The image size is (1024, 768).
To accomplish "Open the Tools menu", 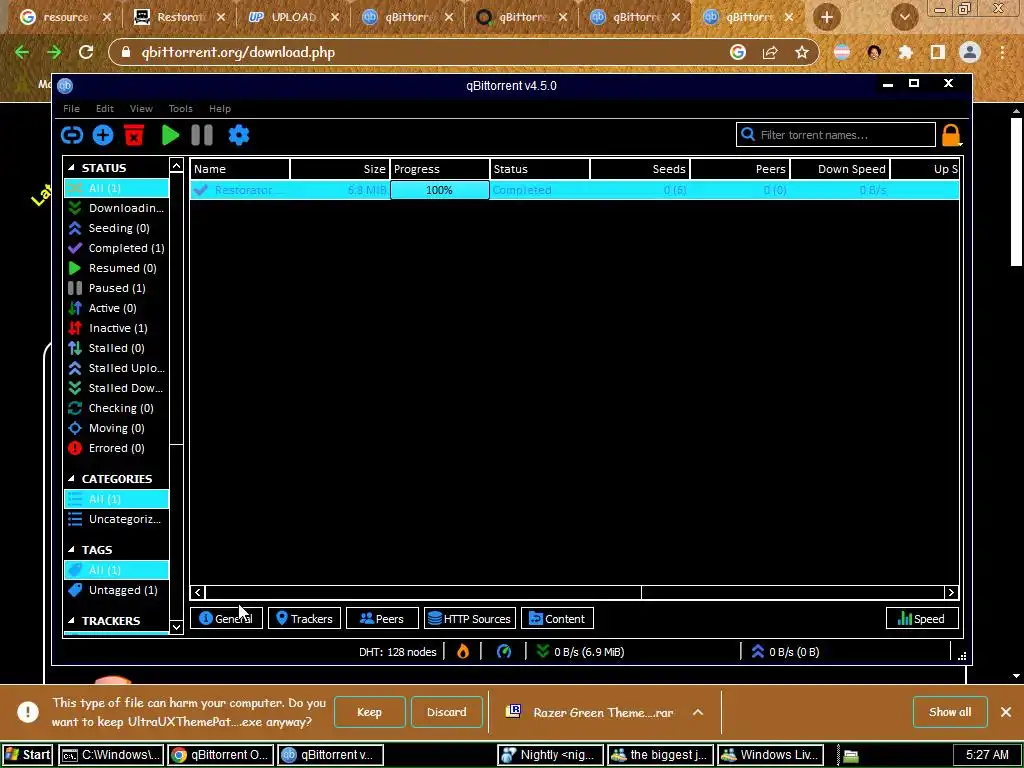I will 180,108.
